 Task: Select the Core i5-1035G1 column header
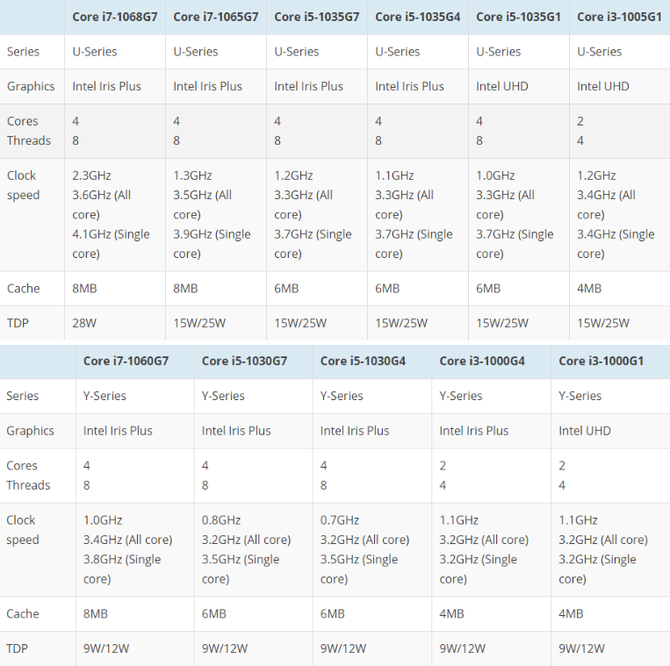(x=519, y=17)
